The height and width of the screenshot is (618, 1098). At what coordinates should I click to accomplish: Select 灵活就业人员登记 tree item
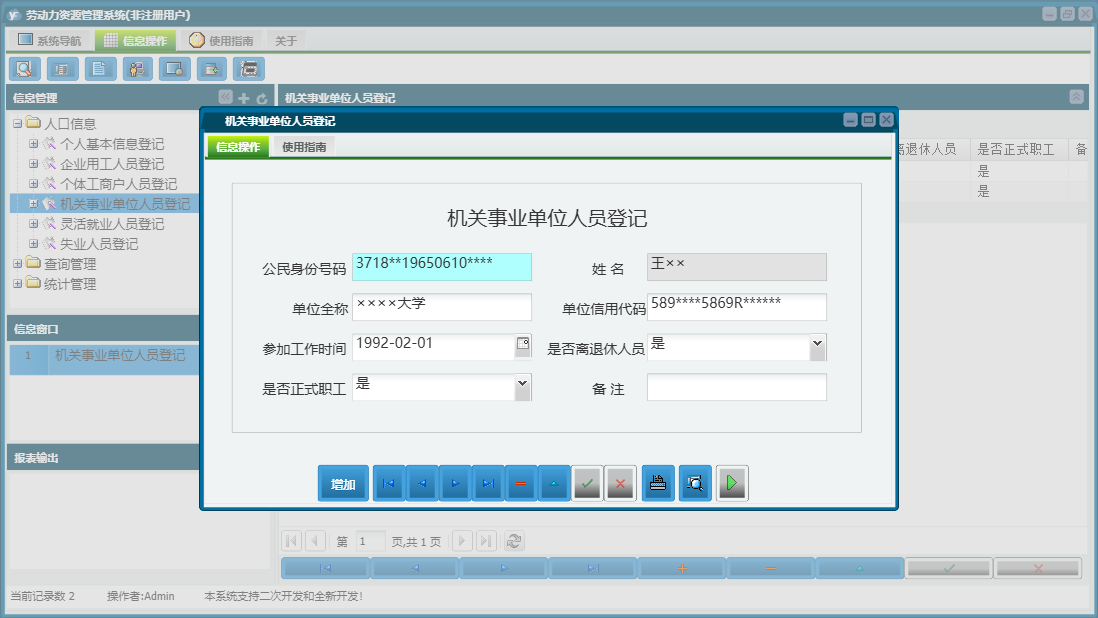112,224
